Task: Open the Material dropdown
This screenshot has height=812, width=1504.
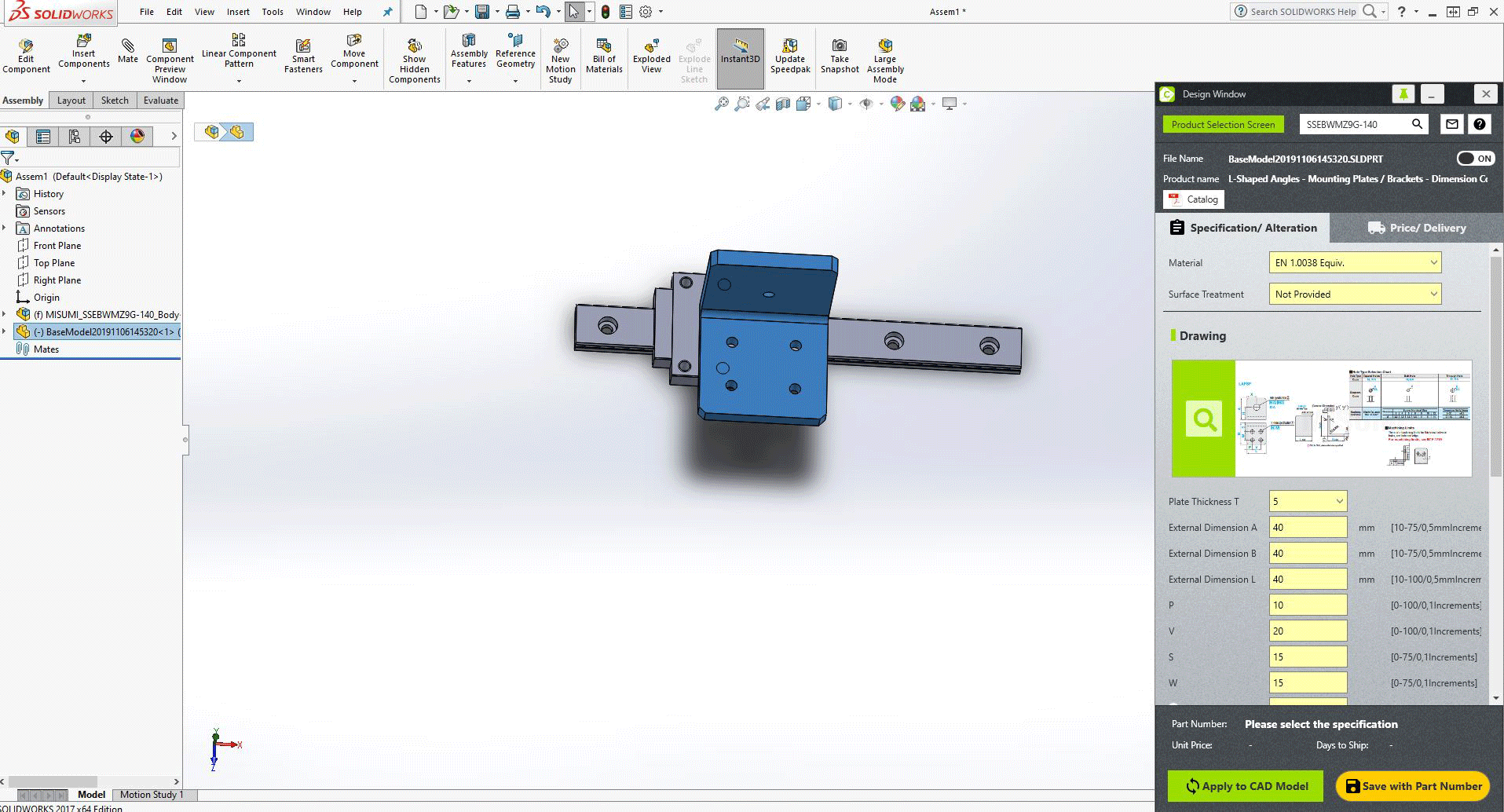Action: point(1355,262)
